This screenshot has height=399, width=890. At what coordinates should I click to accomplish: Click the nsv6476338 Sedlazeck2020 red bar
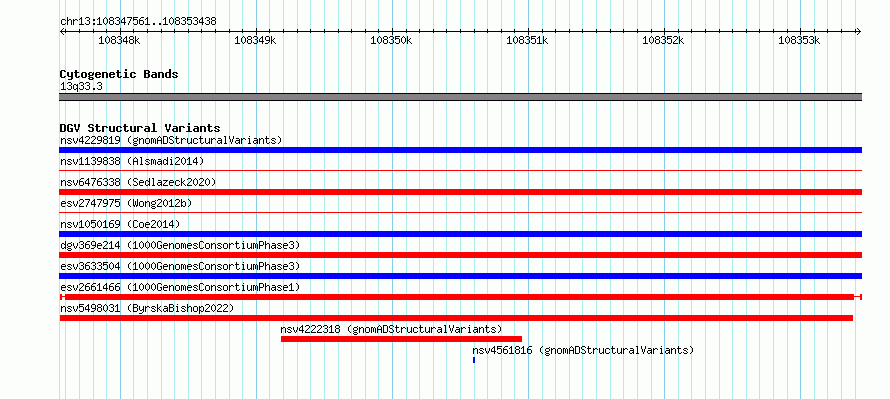pyautogui.click(x=460, y=192)
